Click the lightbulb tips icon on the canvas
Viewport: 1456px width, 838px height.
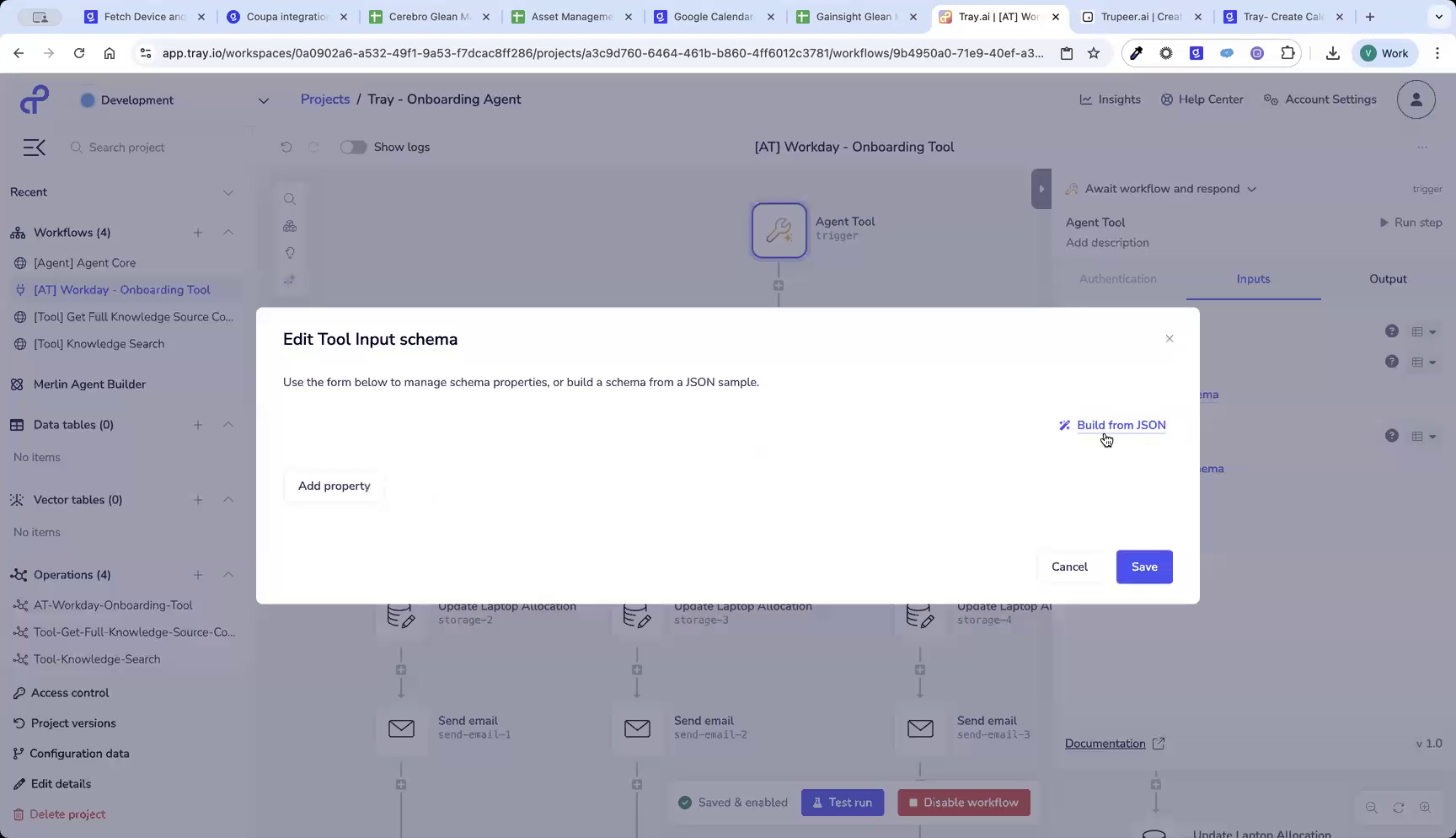(290, 253)
